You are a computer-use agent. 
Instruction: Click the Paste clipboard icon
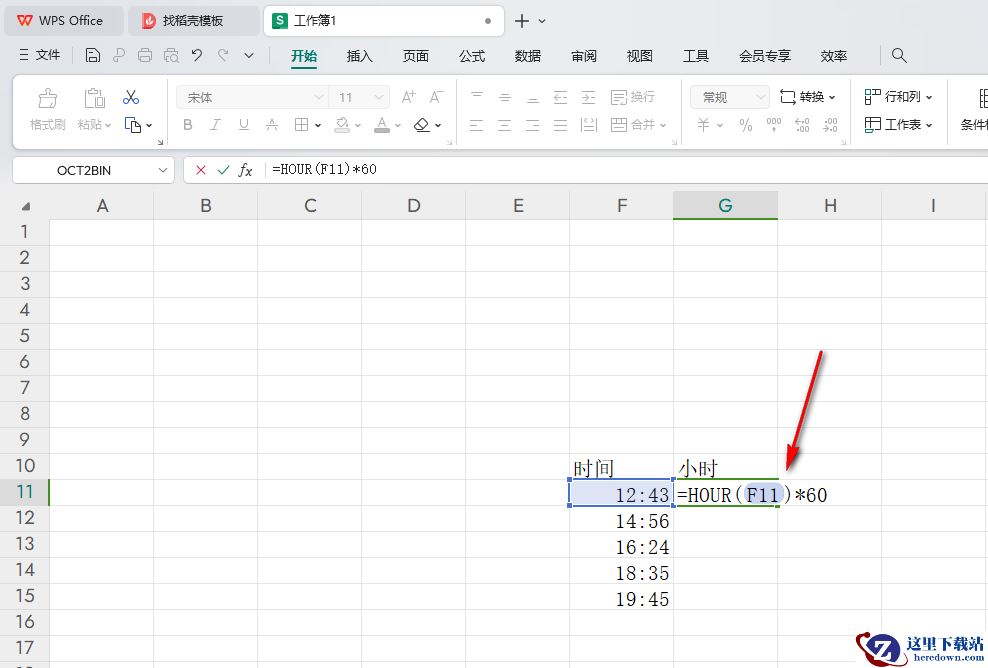pos(94,98)
